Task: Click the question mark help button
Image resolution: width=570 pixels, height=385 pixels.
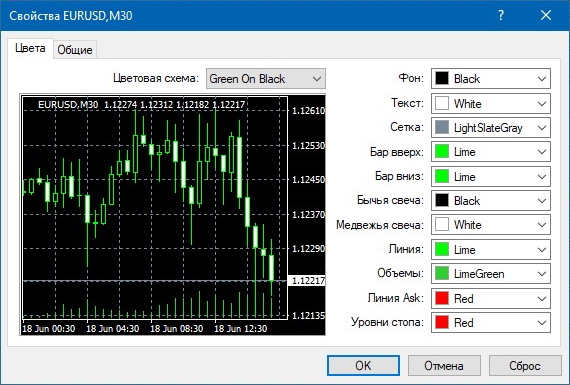Action: (x=501, y=15)
